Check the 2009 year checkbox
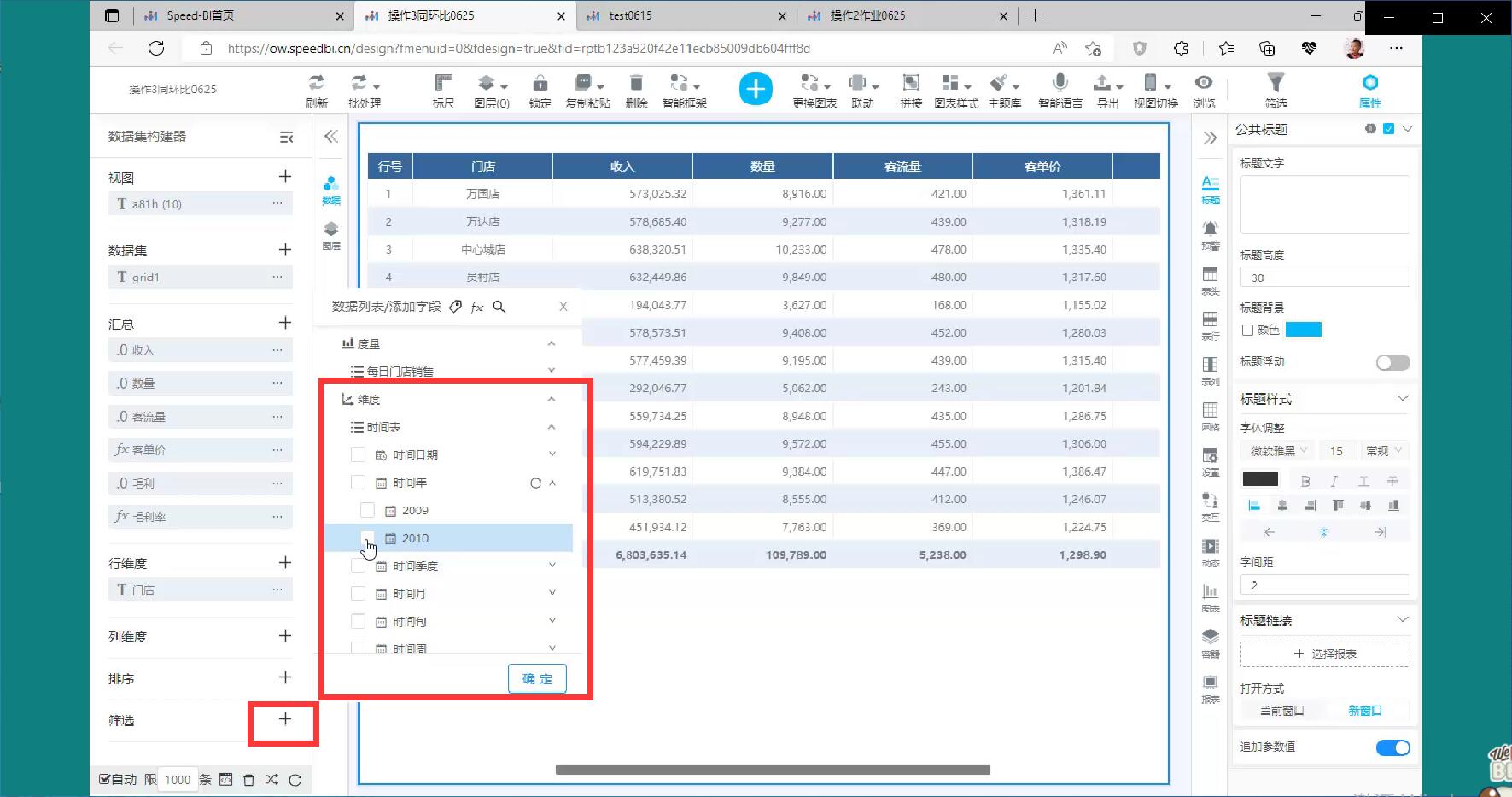The image size is (1512, 797). (x=367, y=510)
